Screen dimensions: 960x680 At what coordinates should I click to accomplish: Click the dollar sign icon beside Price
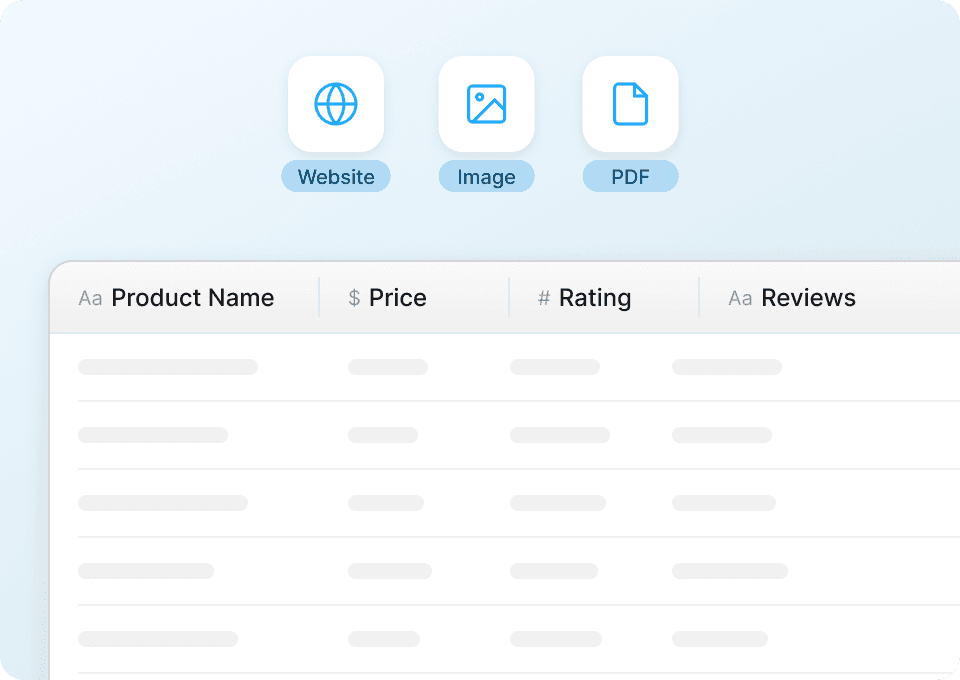click(x=354, y=298)
